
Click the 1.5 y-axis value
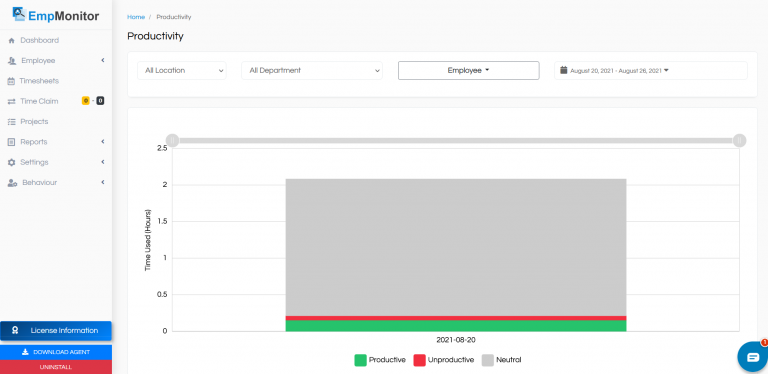162,221
